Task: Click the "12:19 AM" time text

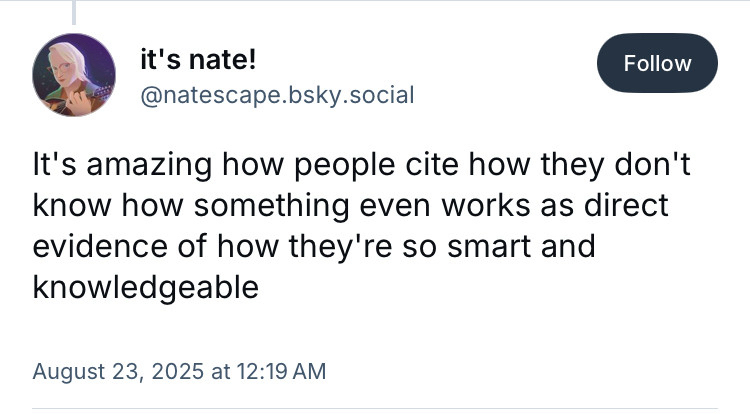Action: click(280, 371)
